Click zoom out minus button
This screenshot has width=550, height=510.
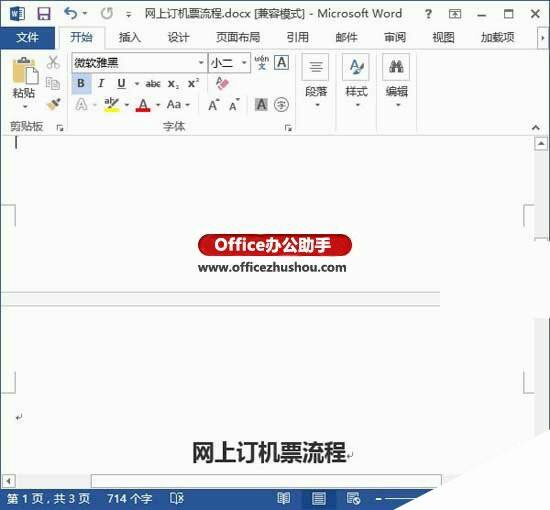tap(378, 498)
